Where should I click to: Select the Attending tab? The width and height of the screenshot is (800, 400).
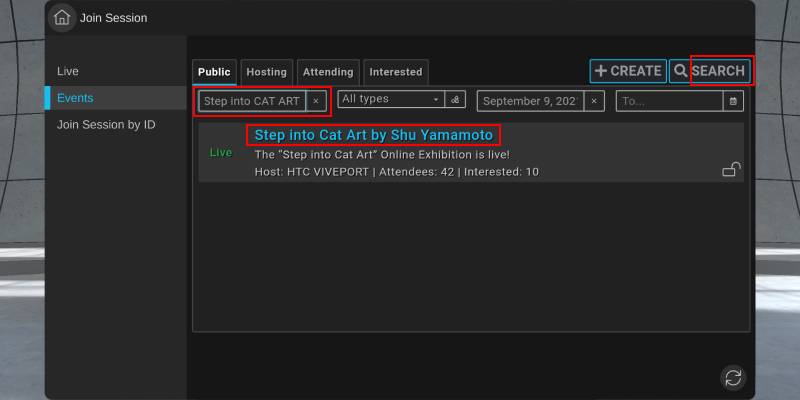pos(328,72)
